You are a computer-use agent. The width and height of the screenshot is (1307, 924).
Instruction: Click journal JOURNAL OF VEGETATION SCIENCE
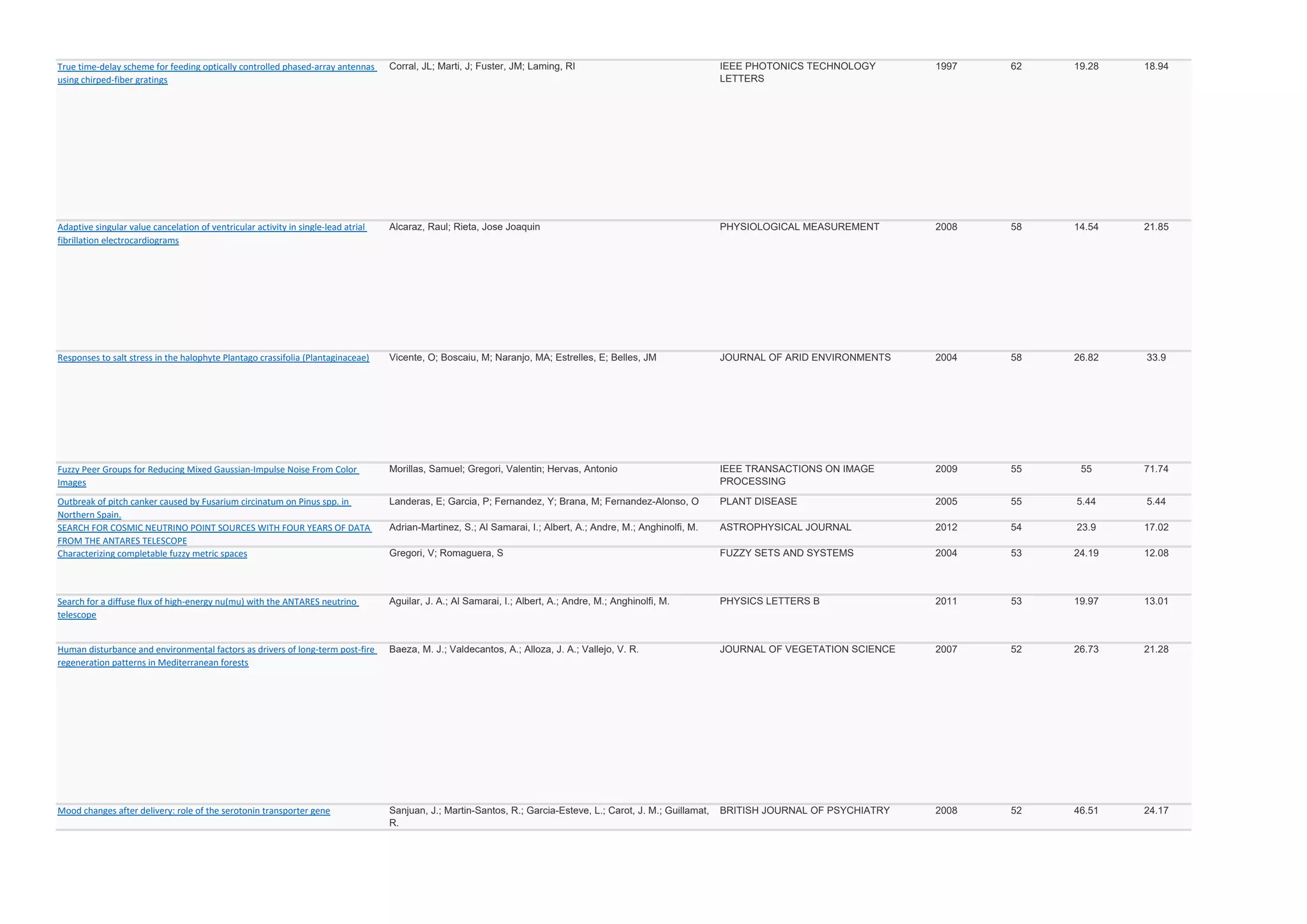pyautogui.click(x=807, y=650)
